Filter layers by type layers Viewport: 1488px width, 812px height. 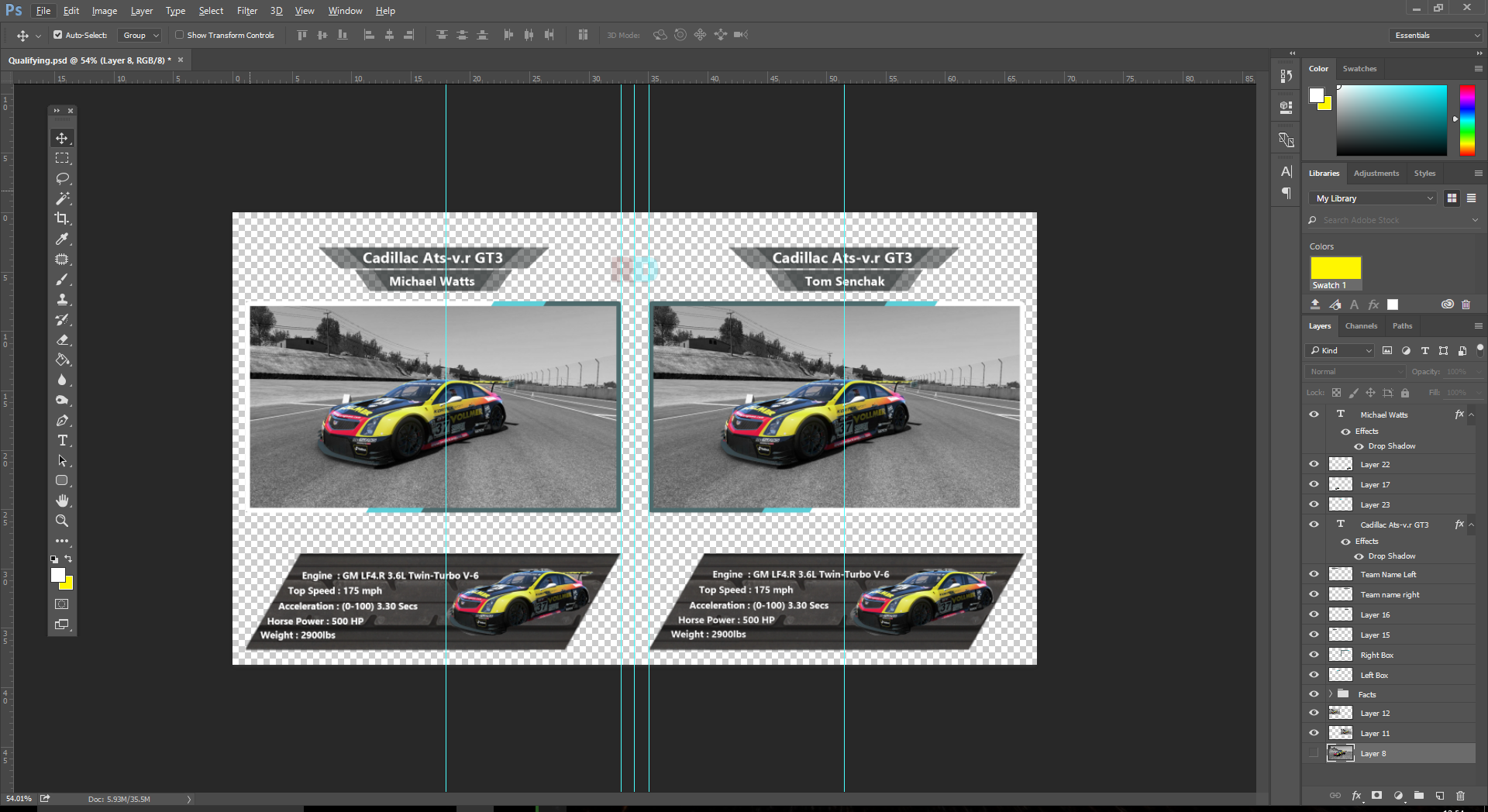coord(1424,350)
